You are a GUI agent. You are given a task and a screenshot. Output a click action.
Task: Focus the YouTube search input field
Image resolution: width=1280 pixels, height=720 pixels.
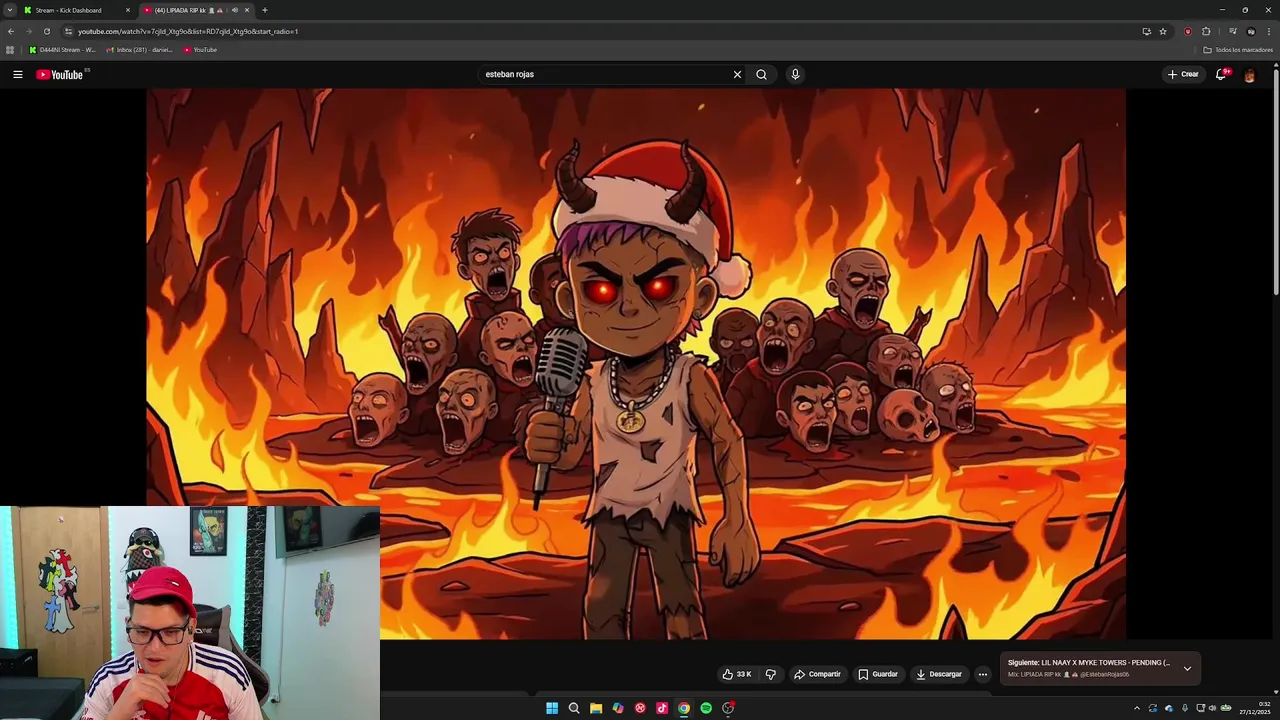[x=605, y=74]
